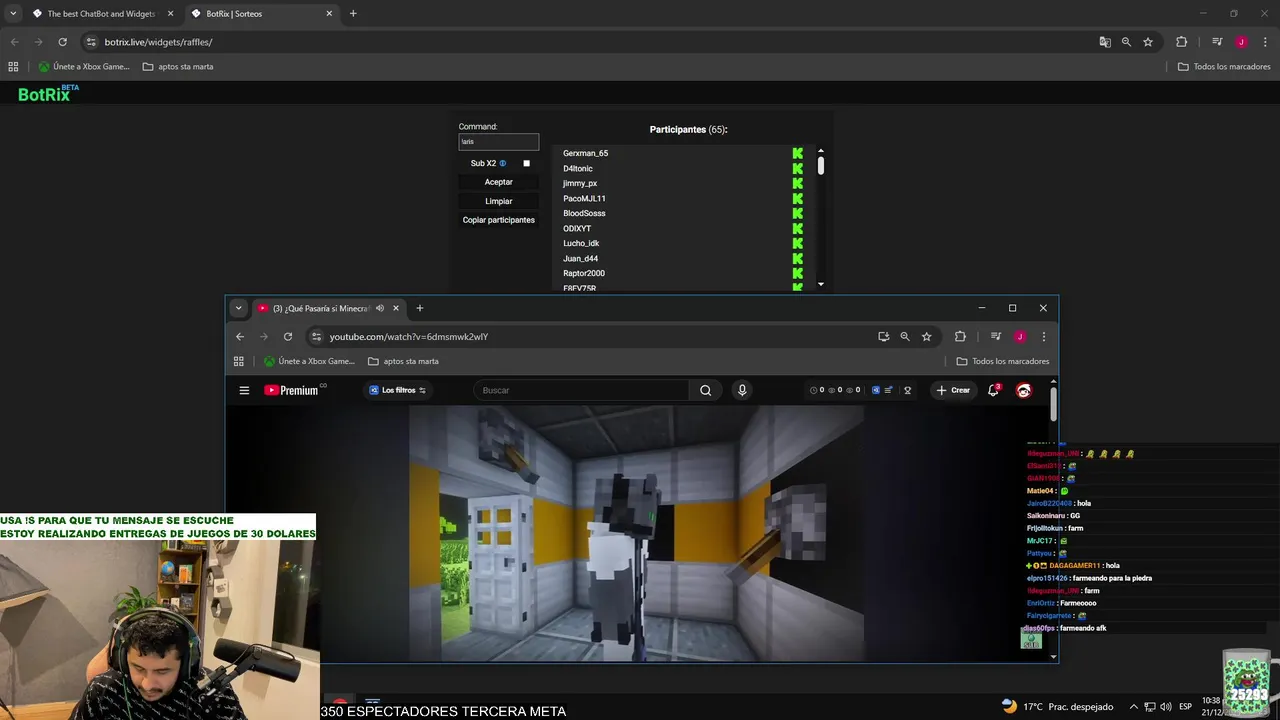Reload the BotRix page

pyautogui.click(x=62, y=42)
